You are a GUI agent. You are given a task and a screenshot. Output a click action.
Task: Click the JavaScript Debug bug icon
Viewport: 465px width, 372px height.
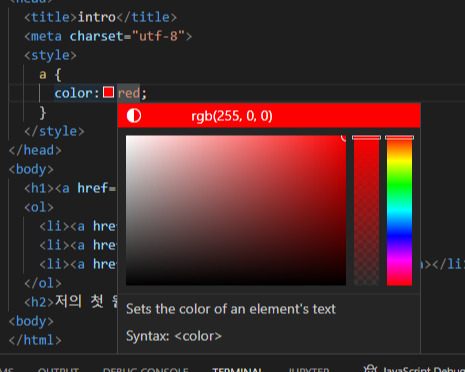[x=370, y=368]
